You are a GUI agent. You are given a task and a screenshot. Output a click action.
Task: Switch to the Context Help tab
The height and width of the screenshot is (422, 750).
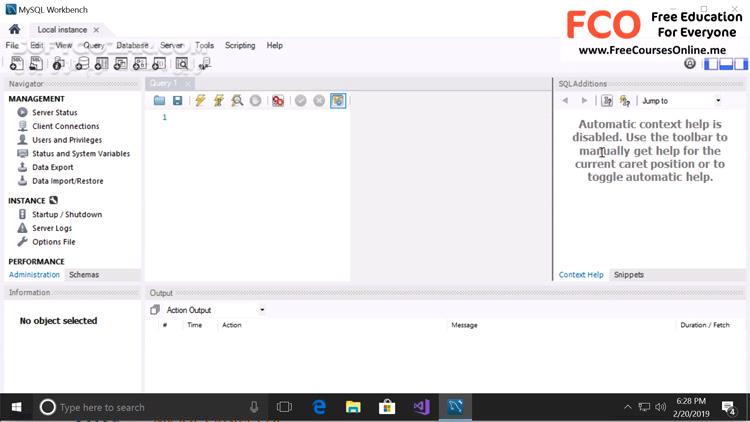(581, 275)
